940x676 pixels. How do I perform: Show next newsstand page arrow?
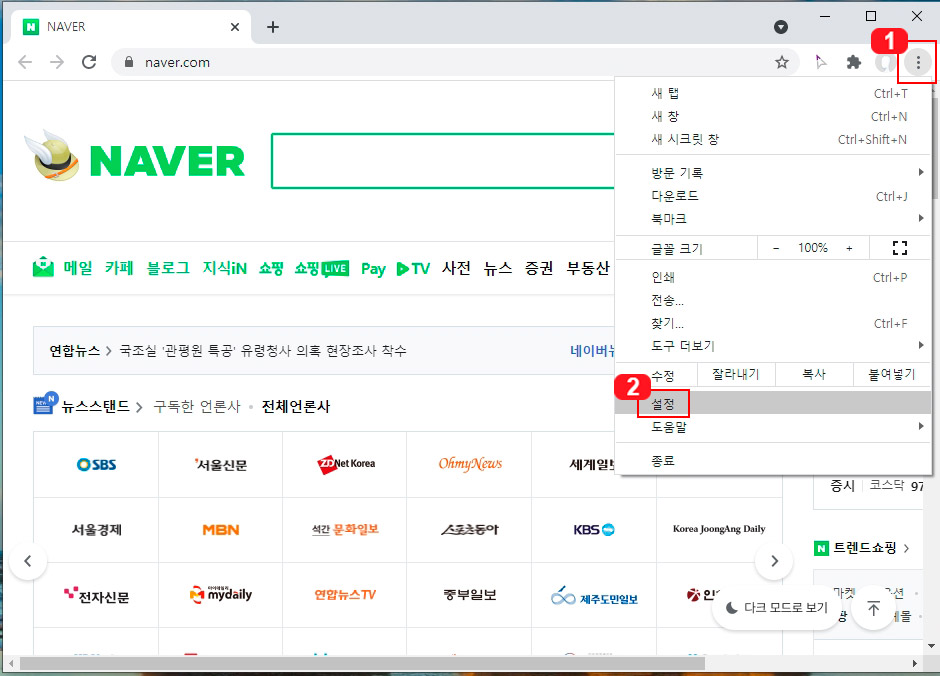775,561
